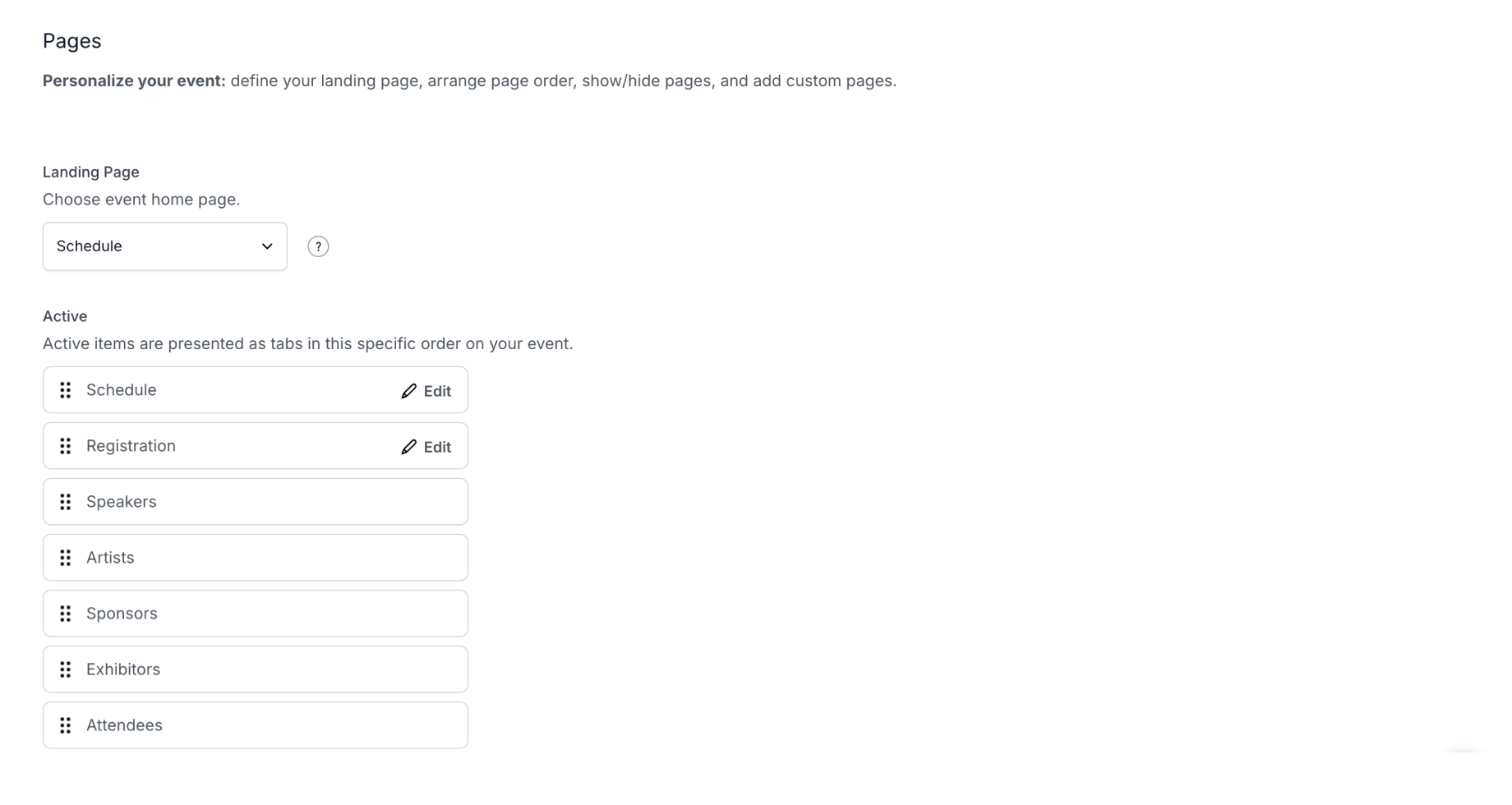1512x805 pixels.
Task: Select the Exhibitors active item
Action: pyautogui.click(x=256, y=669)
